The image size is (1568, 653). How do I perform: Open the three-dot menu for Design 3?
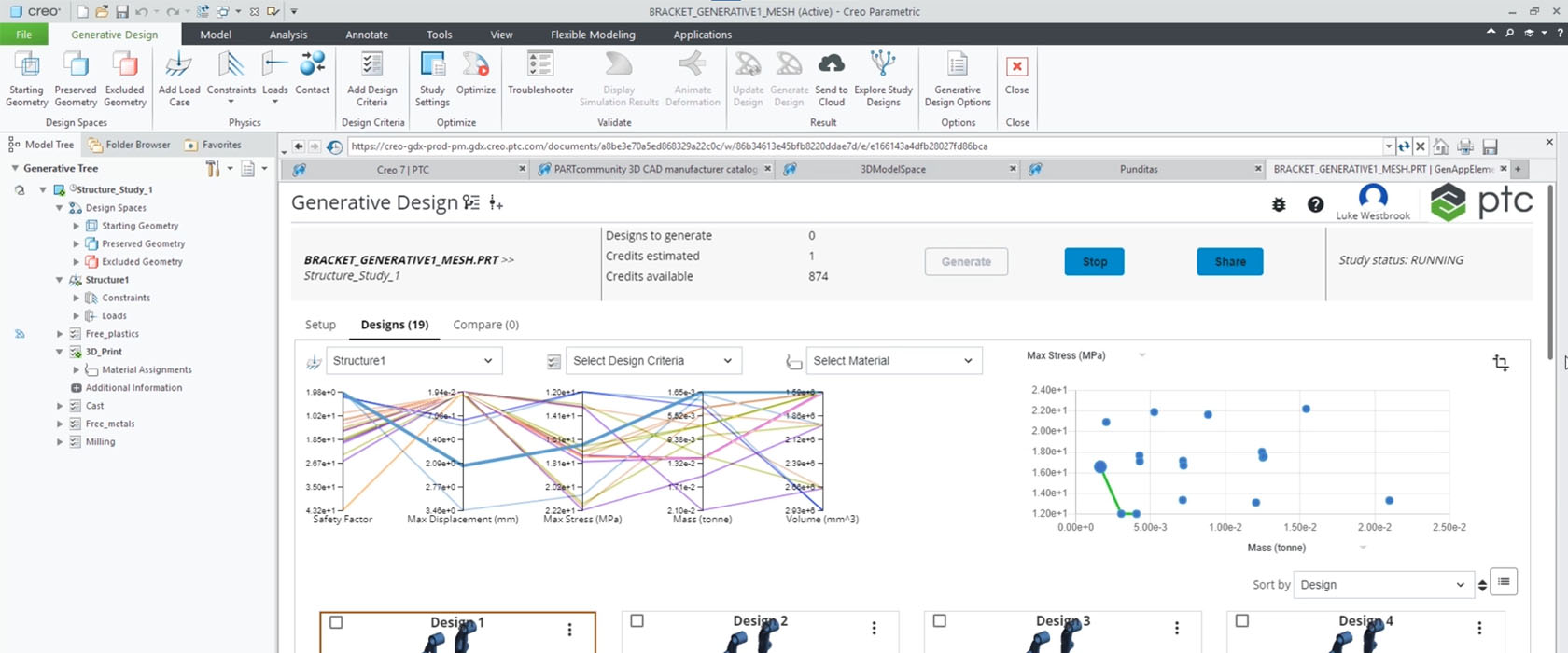pos(1177,628)
